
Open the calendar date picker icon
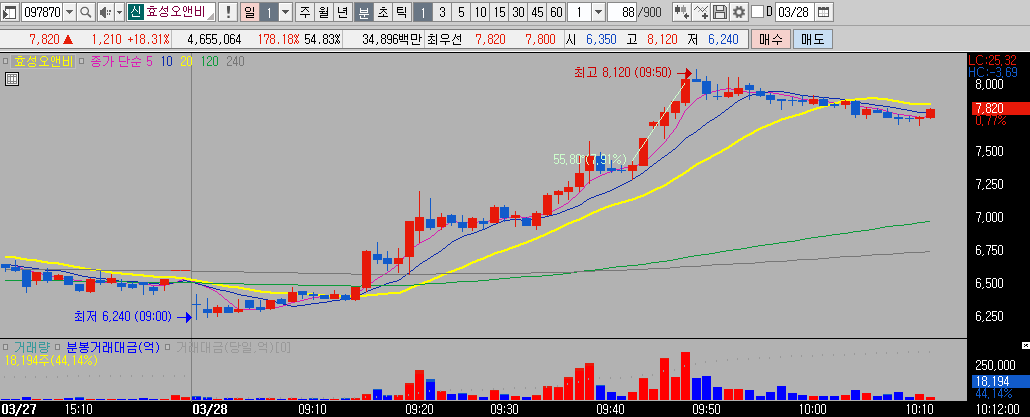point(822,12)
